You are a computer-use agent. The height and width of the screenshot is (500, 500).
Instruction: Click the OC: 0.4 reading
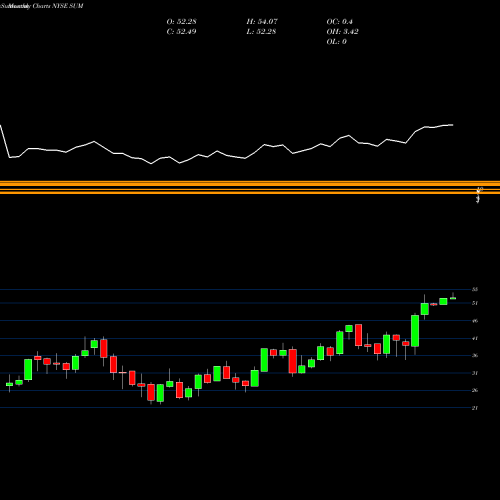pos(339,22)
